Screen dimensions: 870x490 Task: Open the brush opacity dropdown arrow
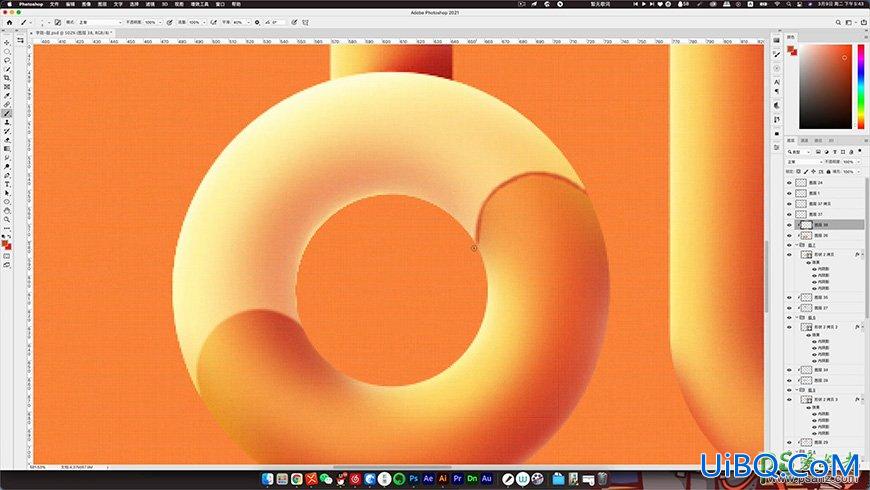[160, 22]
